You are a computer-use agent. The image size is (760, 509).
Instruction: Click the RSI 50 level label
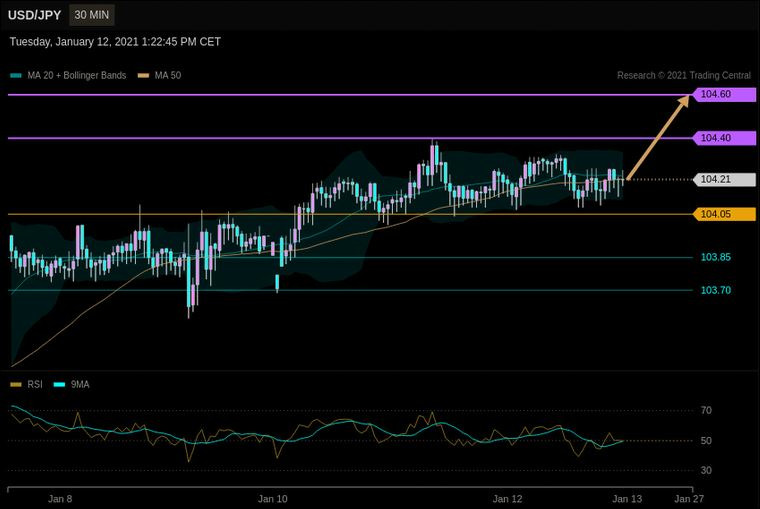coord(706,441)
